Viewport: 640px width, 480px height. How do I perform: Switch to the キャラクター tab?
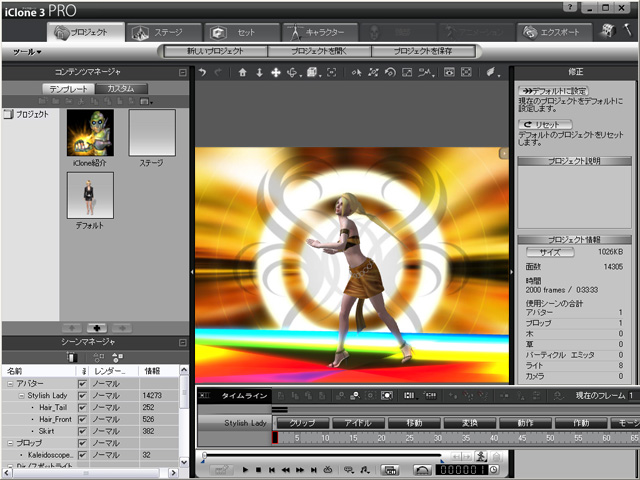coord(320,32)
